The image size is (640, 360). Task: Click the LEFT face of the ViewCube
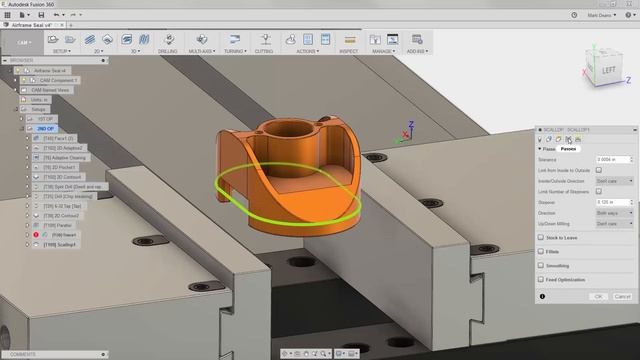tap(608, 70)
